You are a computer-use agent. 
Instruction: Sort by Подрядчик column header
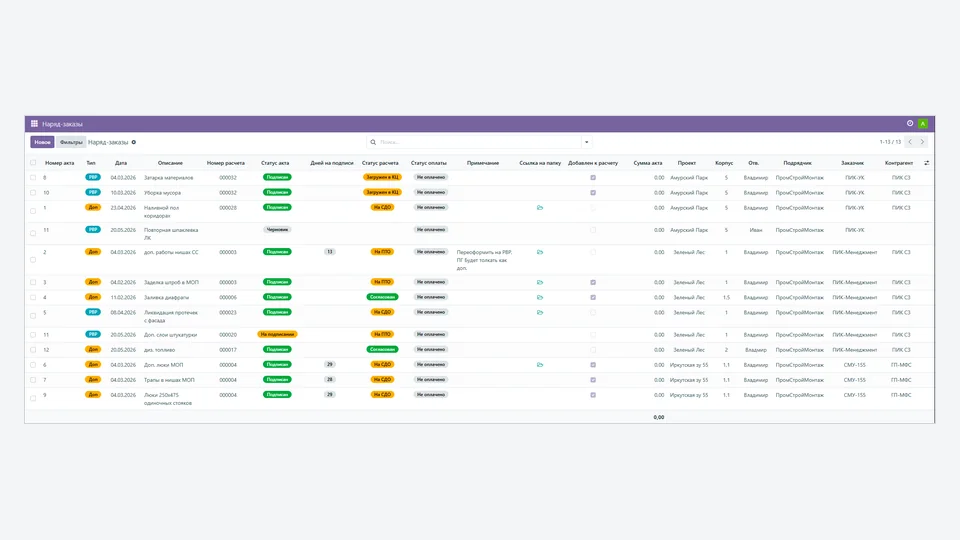[797, 163]
